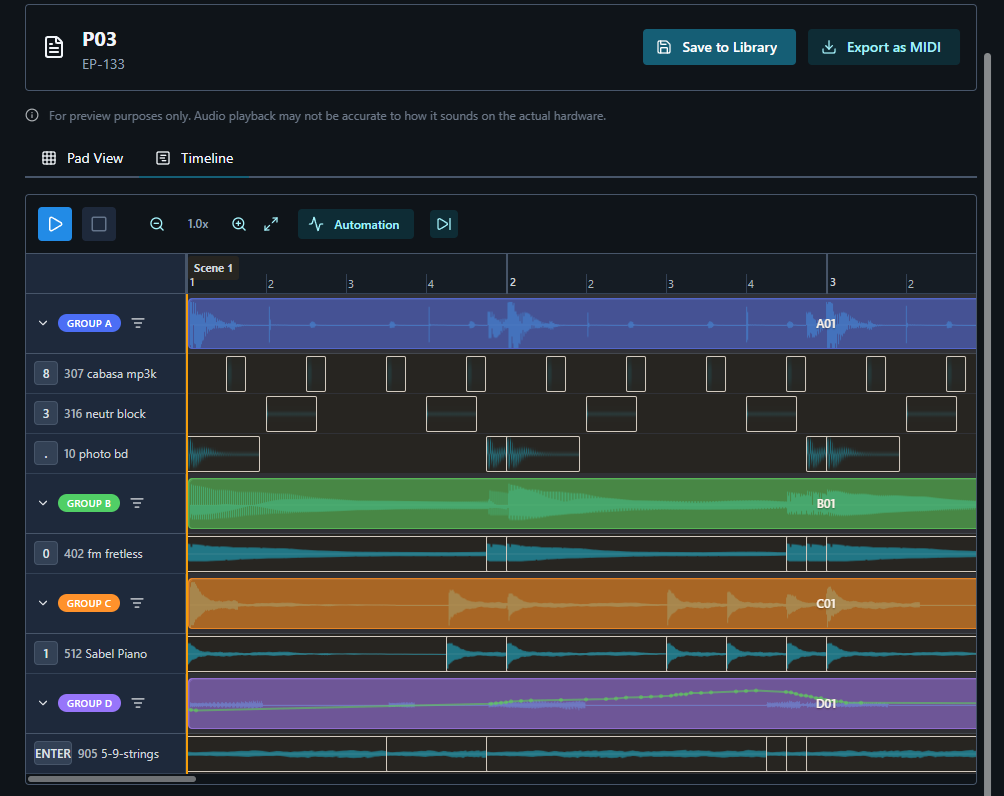Zoom in the timeline

tap(239, 224)
